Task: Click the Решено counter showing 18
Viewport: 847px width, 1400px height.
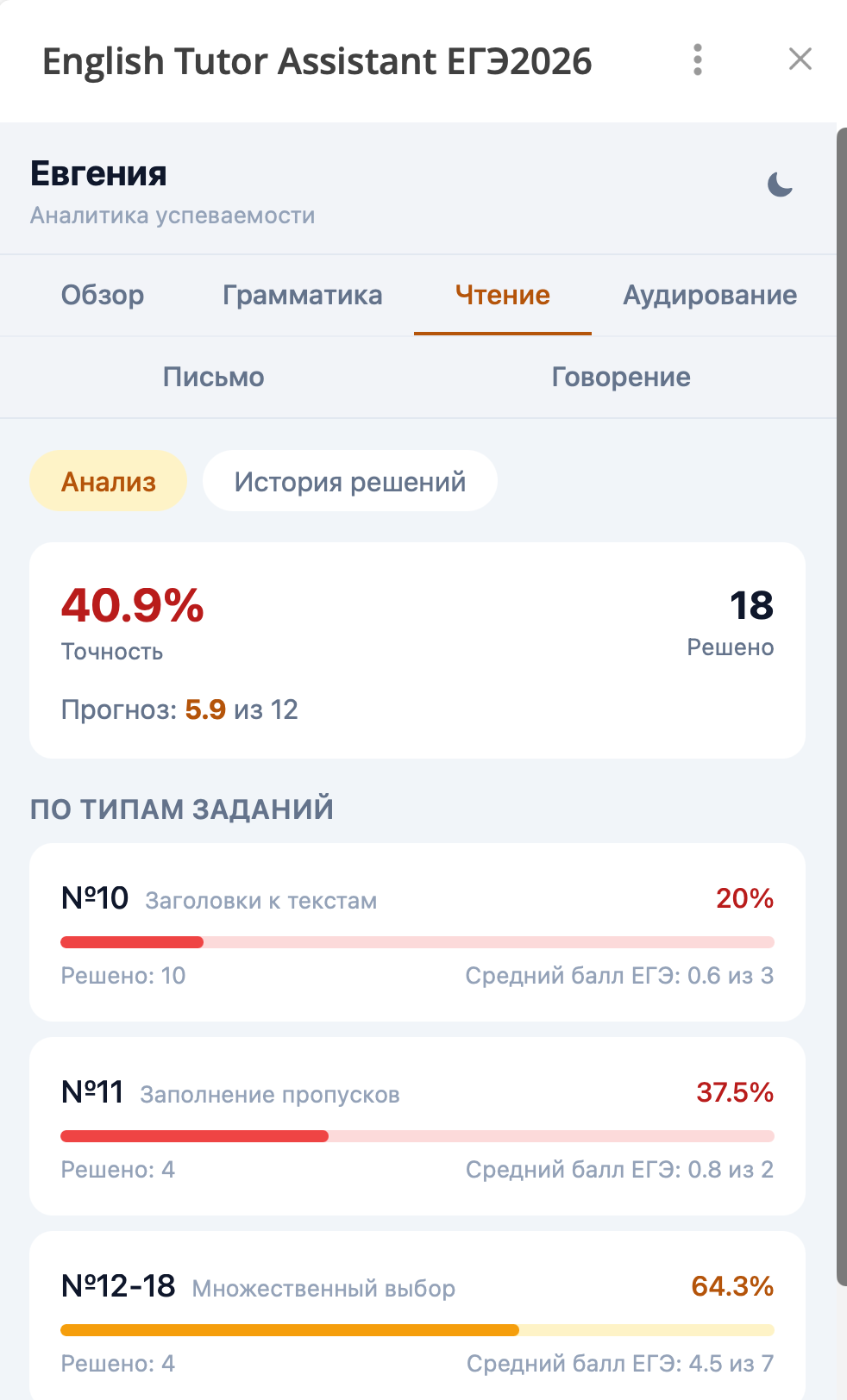Action: [748, 606]
